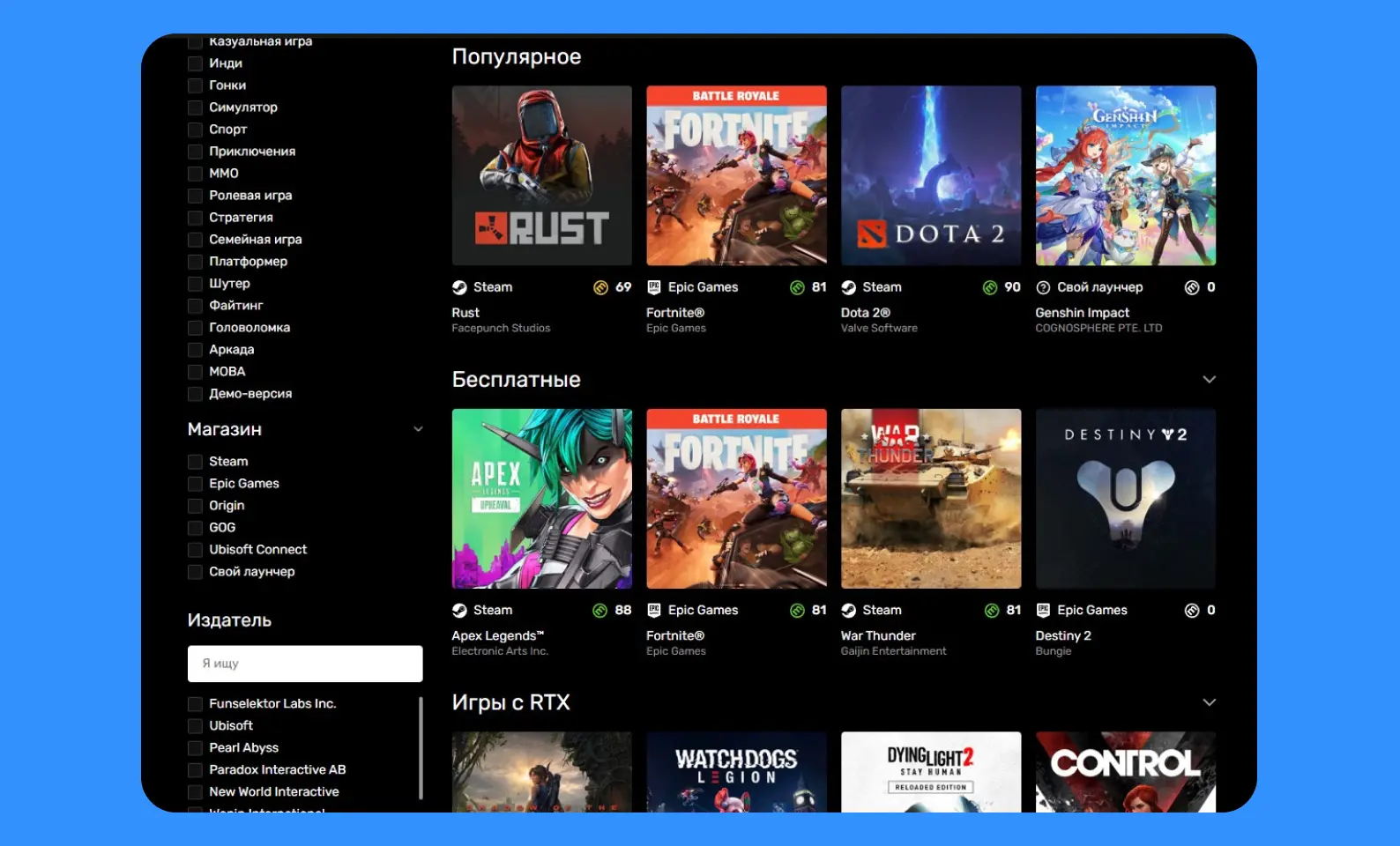The image size is (1400, 846).
Task: Click the Facepunch Studios publisher text
Action: coord(501,328)
